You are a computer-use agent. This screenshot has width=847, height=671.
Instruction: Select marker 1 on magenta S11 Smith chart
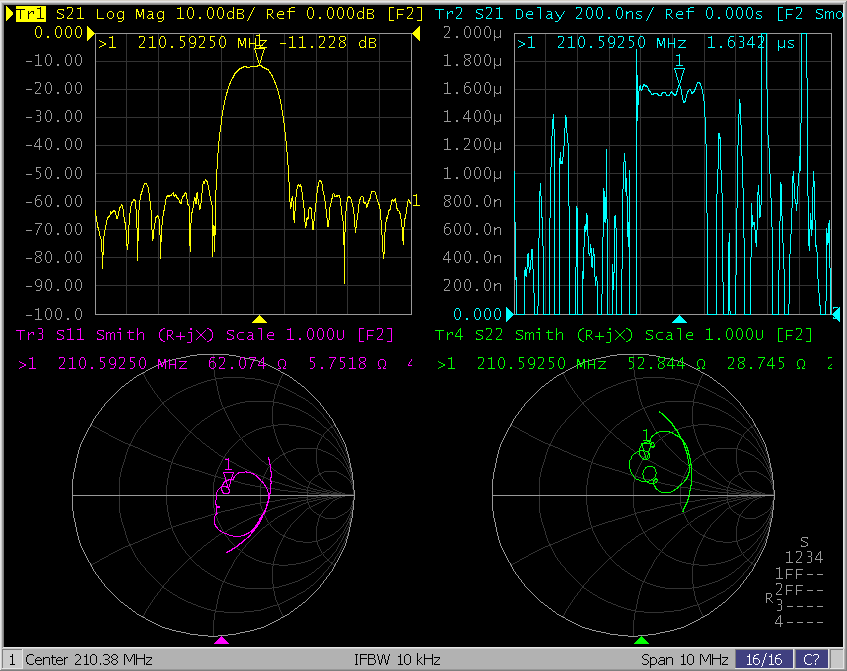click(x=227, y=477)
